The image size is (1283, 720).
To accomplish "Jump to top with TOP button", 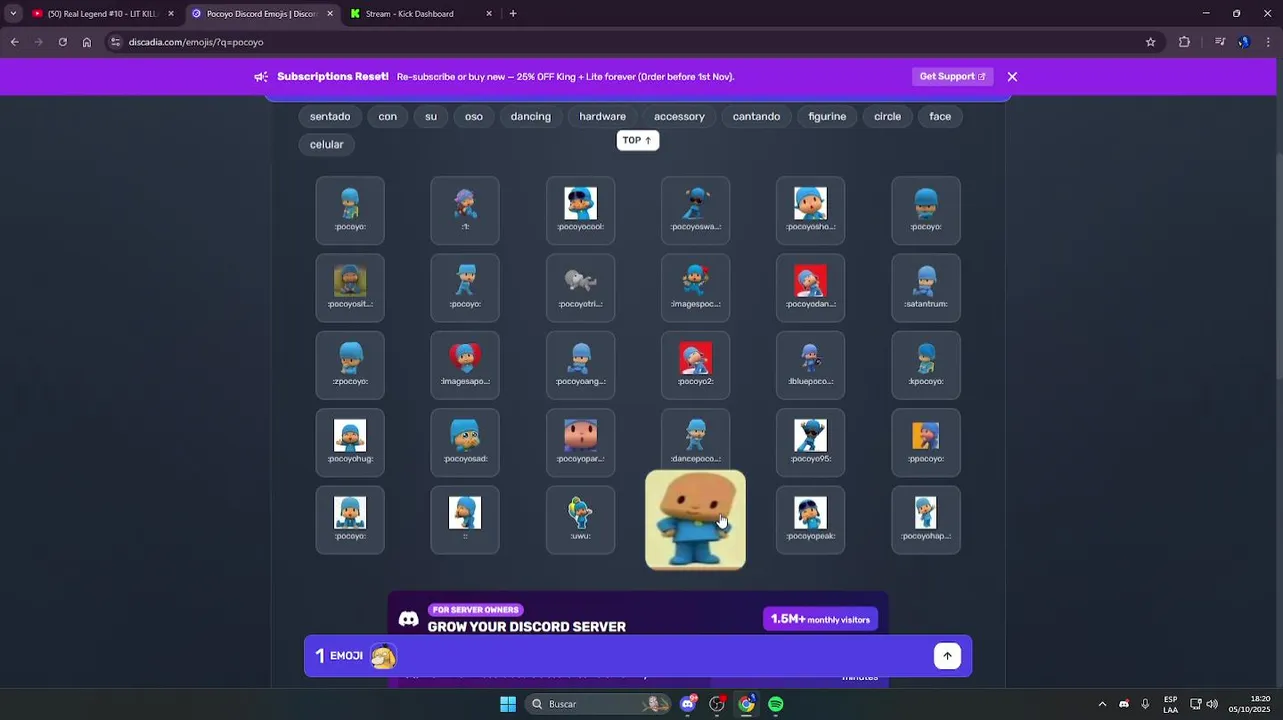I will 637,140.
